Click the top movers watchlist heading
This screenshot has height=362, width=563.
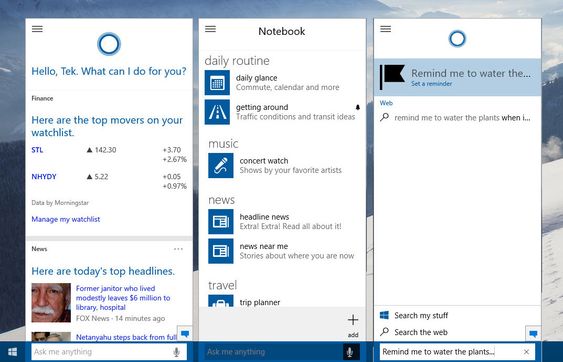tap(107, 126)
